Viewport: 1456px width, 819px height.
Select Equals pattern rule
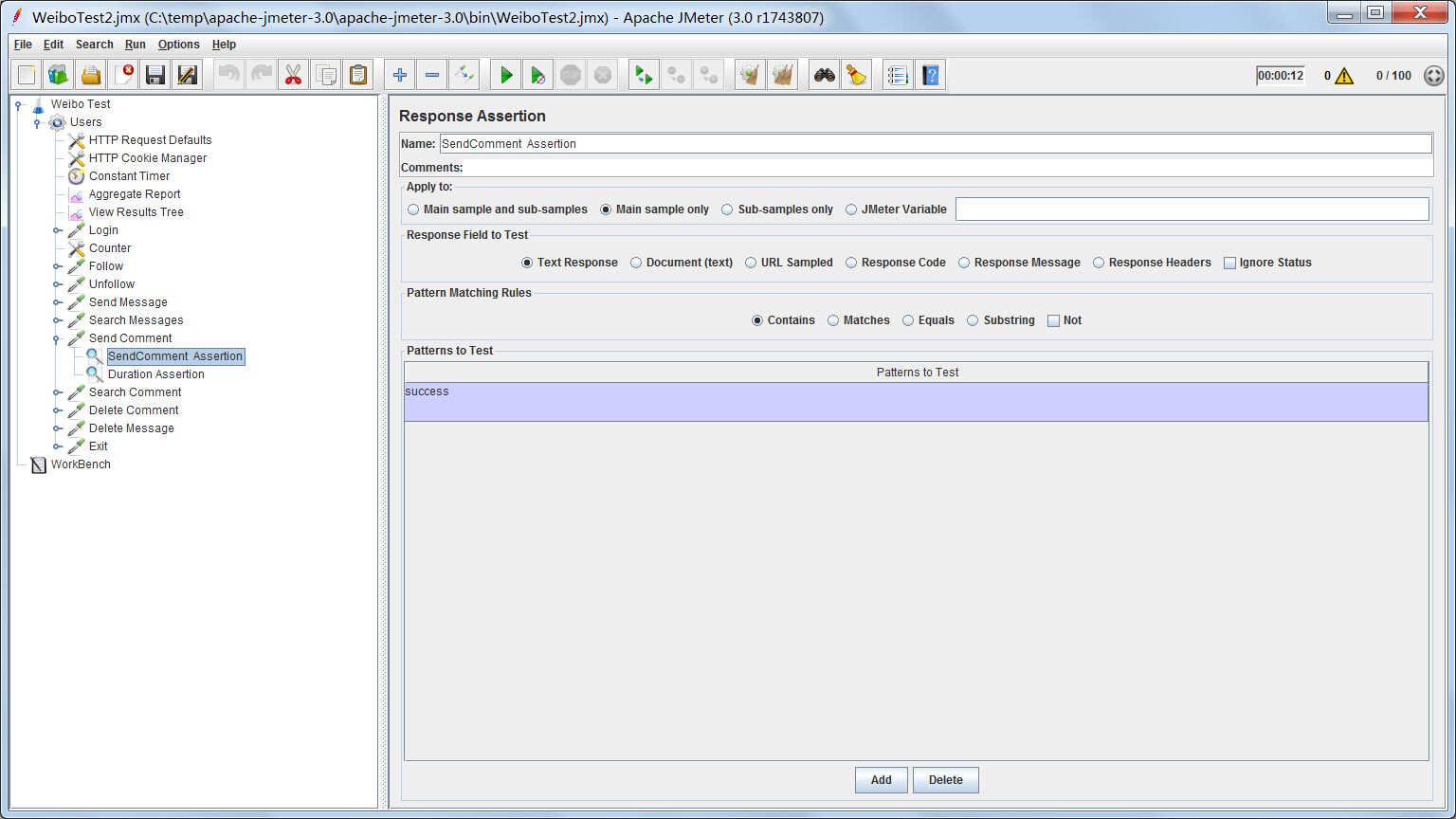point(928,320)
